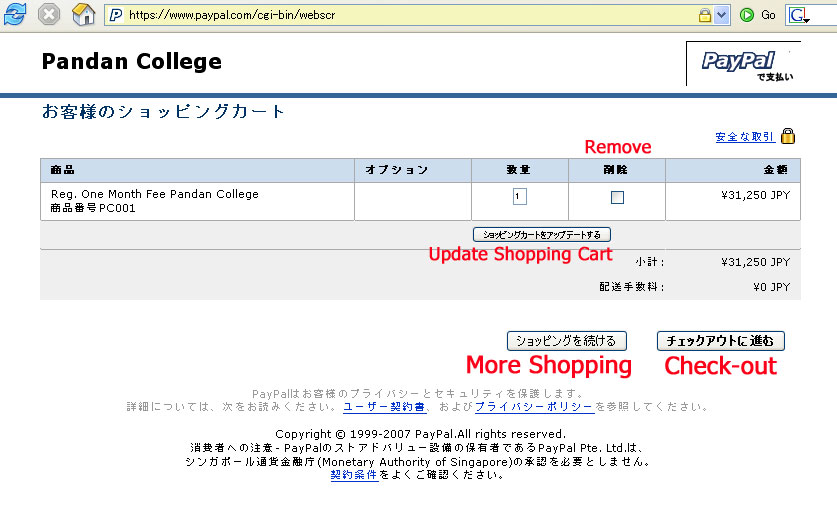Click the 商品番号 PC001 text
The image size is (837, 509).
point(93,208)
